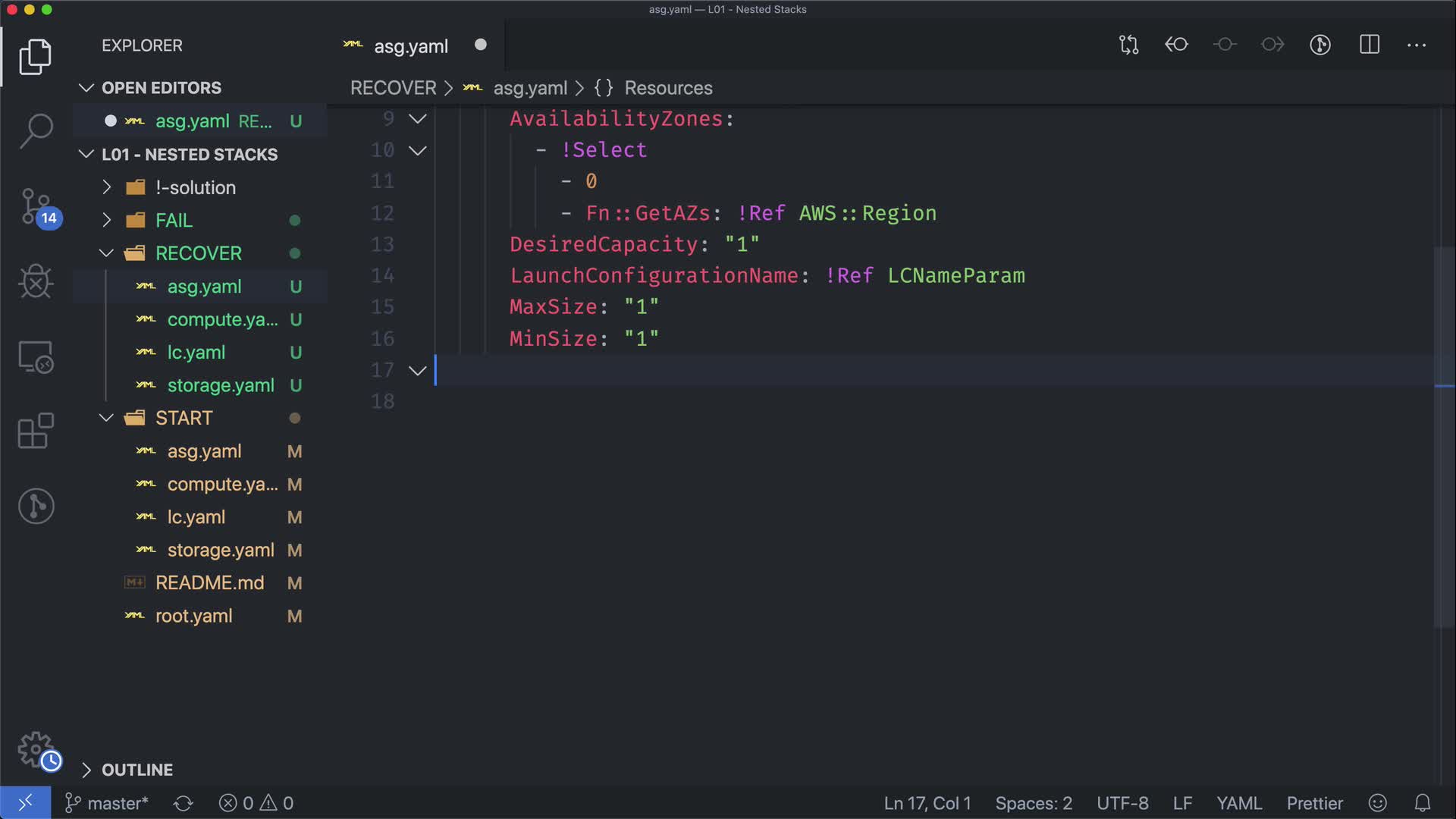
Task: Open editor More Actions ellipsis menu
Action: pos(1417,45)
